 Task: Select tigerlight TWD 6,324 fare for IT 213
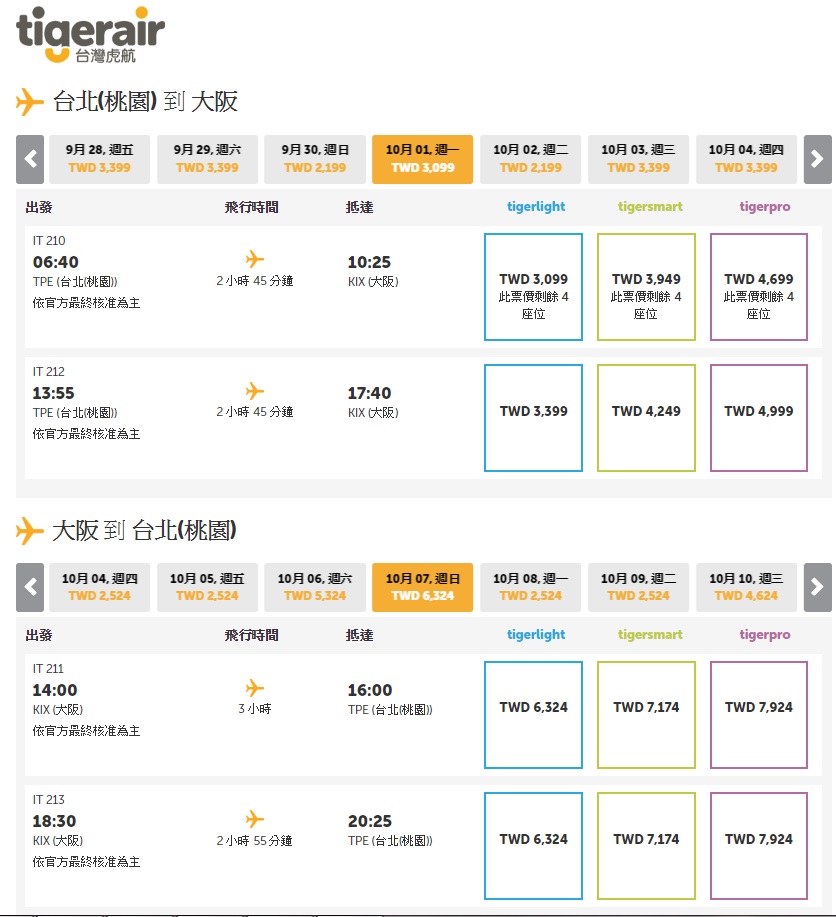tap(533, 846)
